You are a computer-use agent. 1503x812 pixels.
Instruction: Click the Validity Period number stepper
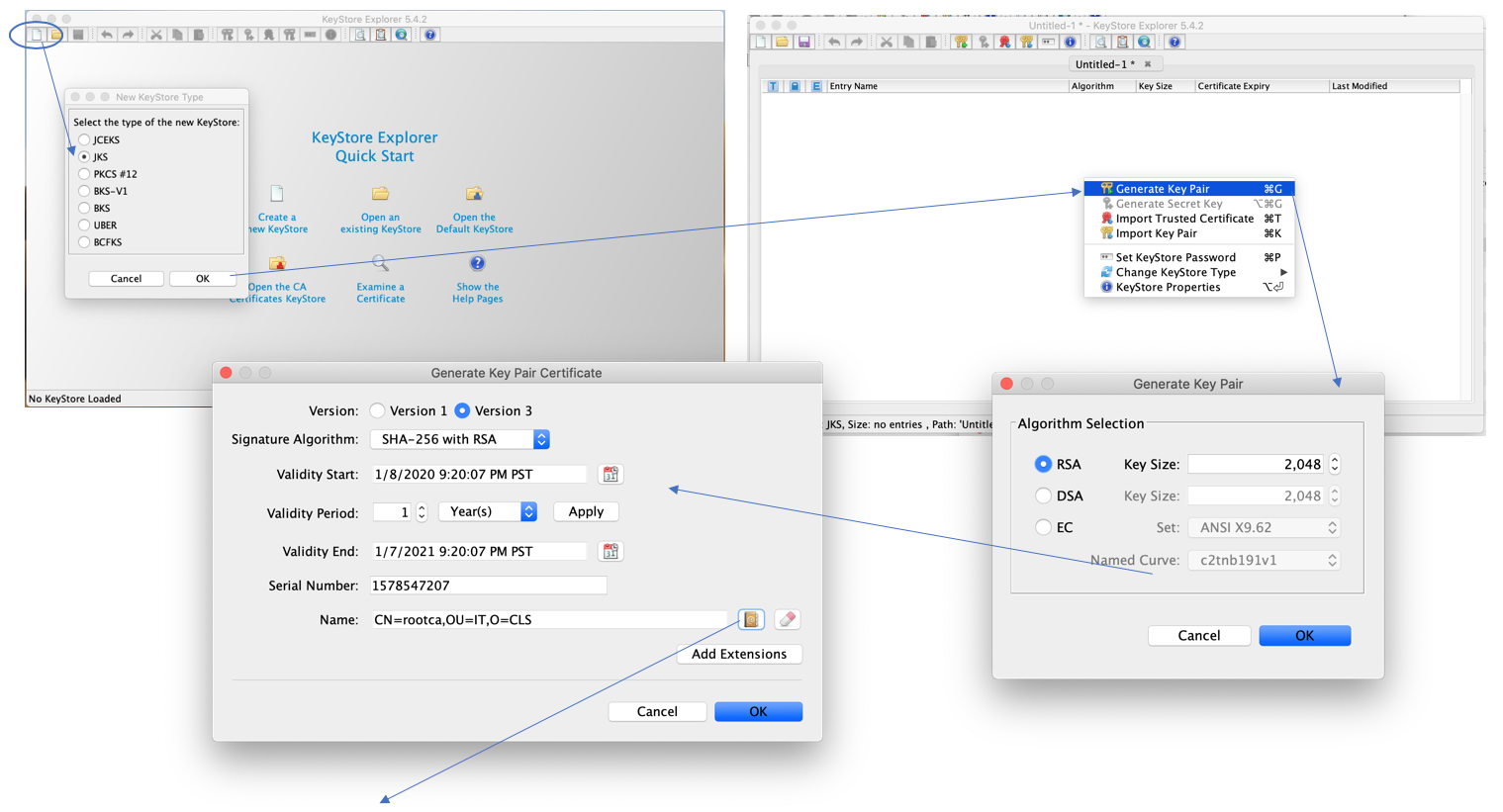click(422, 512)
